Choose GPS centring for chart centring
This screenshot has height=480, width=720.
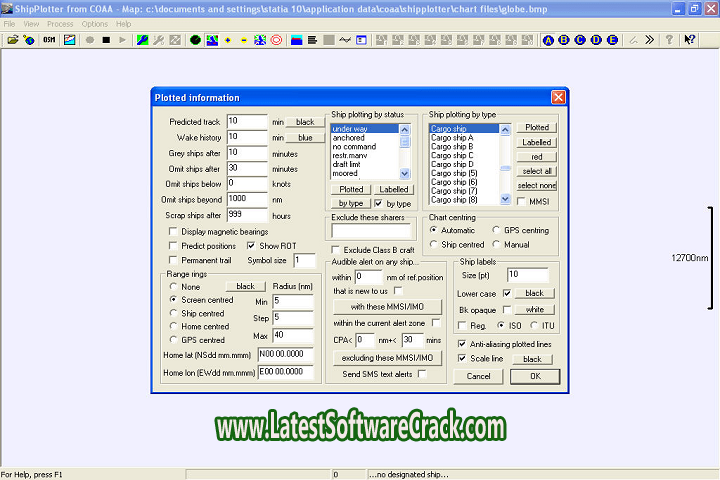(497, 230)
